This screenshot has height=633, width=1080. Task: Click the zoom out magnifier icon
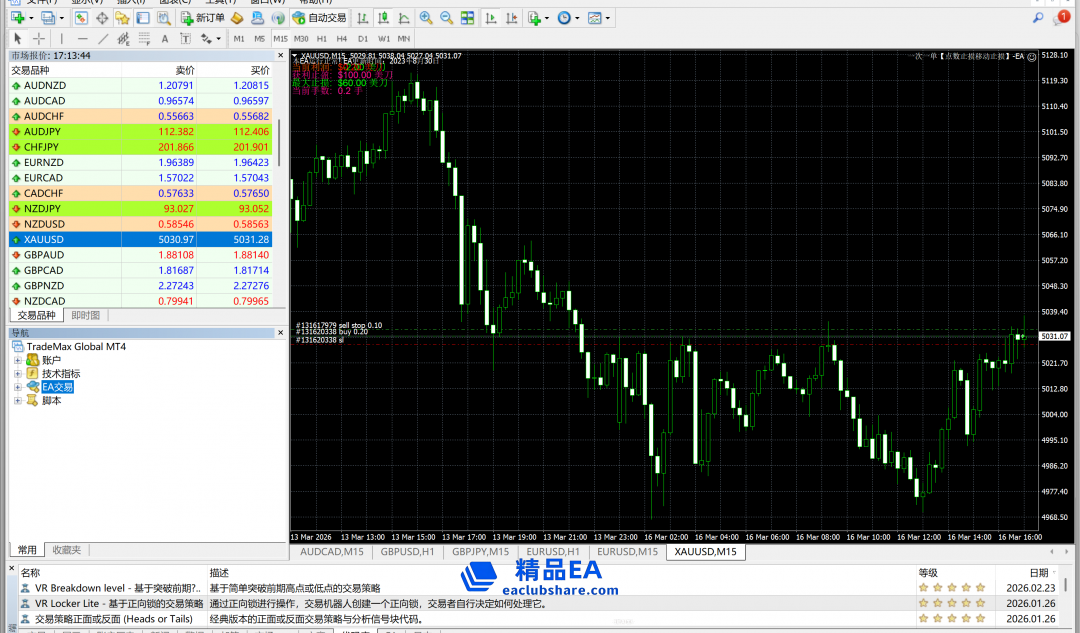coord(446,18)
